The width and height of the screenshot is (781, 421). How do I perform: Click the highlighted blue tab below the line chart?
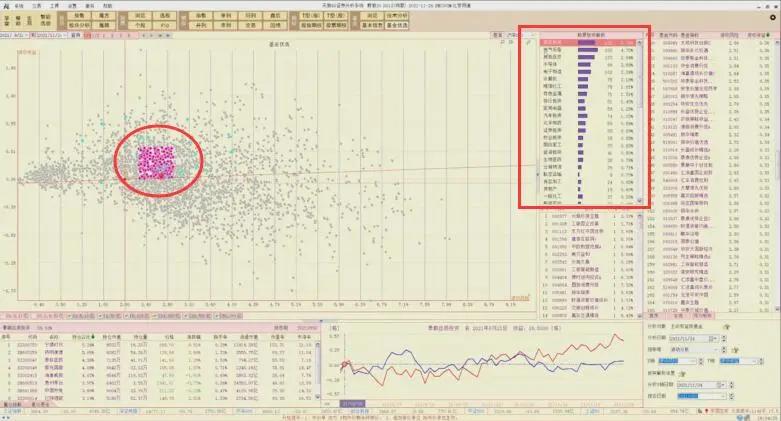tap(353, 404)
